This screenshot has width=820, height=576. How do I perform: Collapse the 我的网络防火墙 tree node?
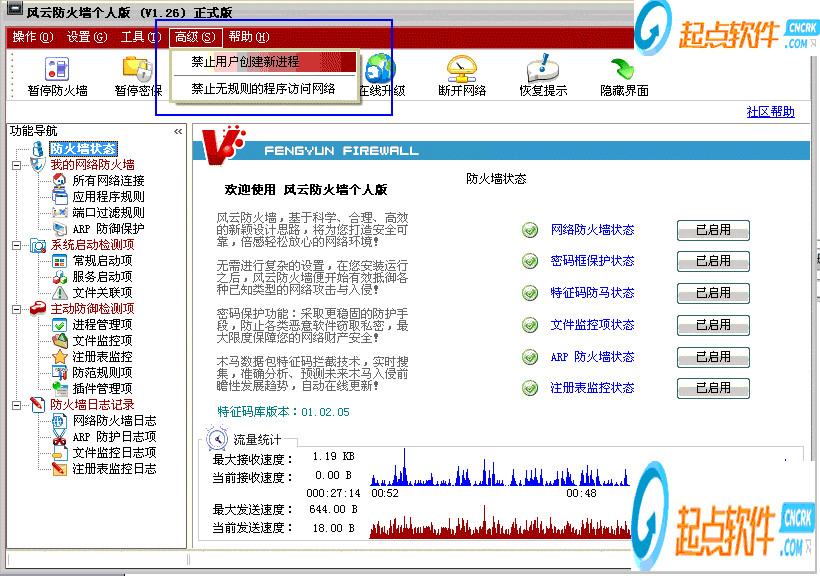tap(17, 165)
